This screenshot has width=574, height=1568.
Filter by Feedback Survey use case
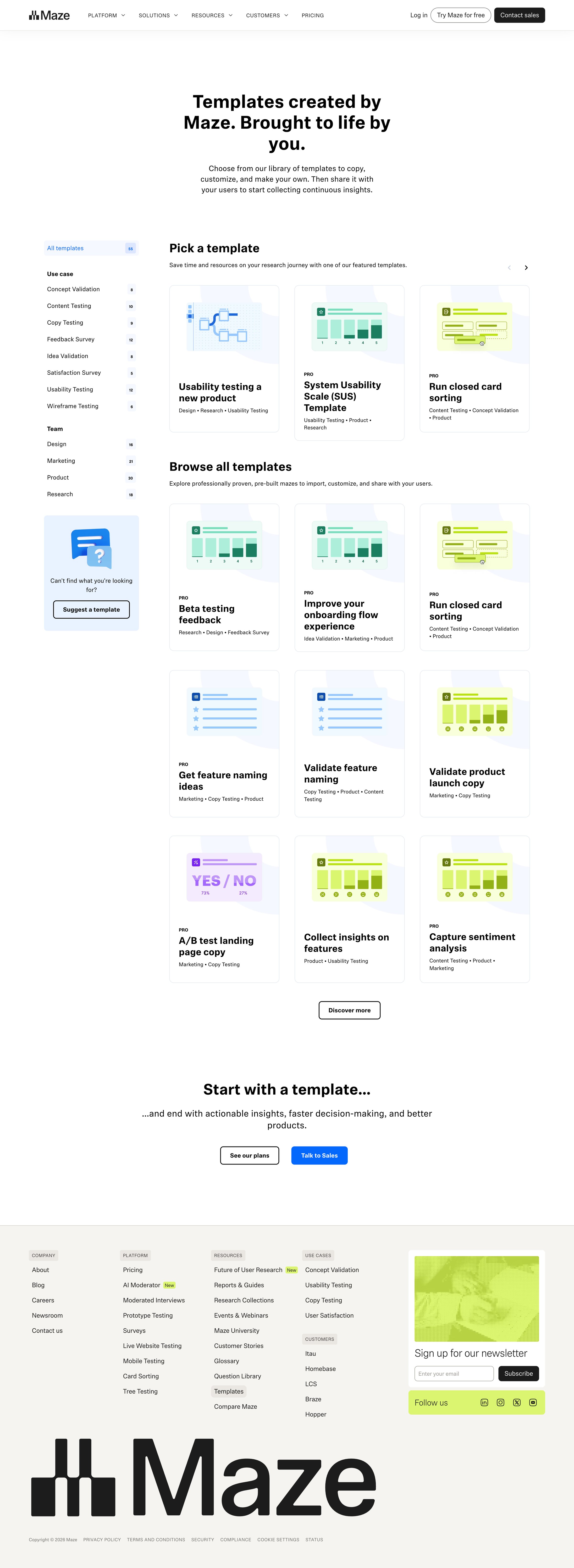91,340
